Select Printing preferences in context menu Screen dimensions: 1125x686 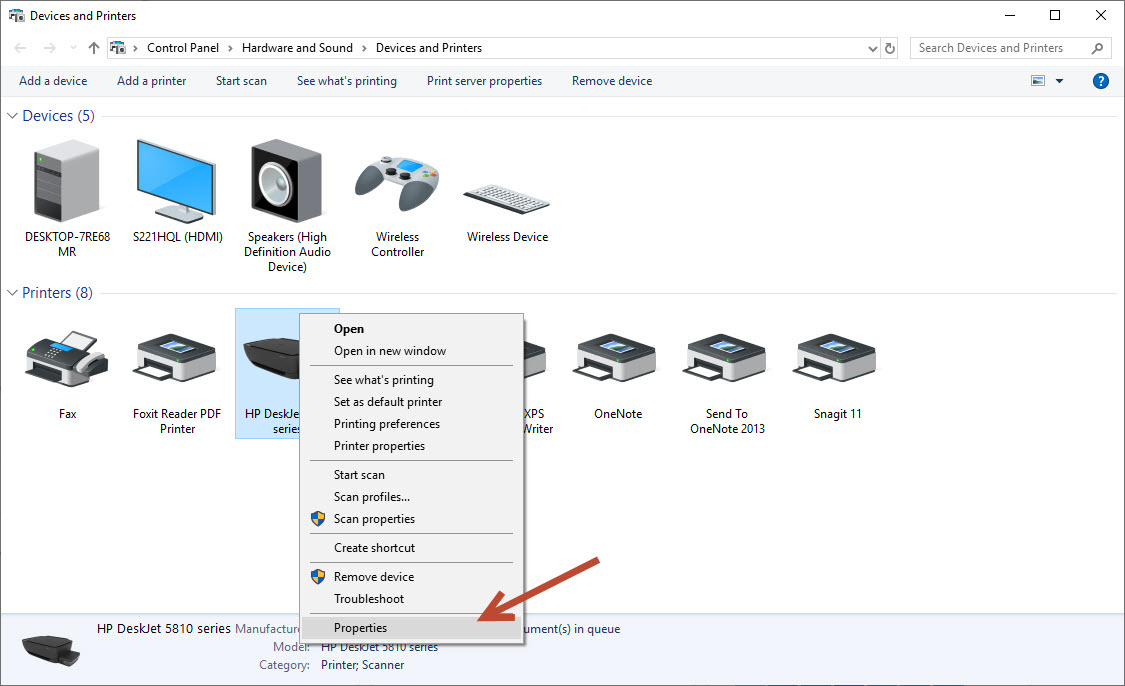click(386, 424)
